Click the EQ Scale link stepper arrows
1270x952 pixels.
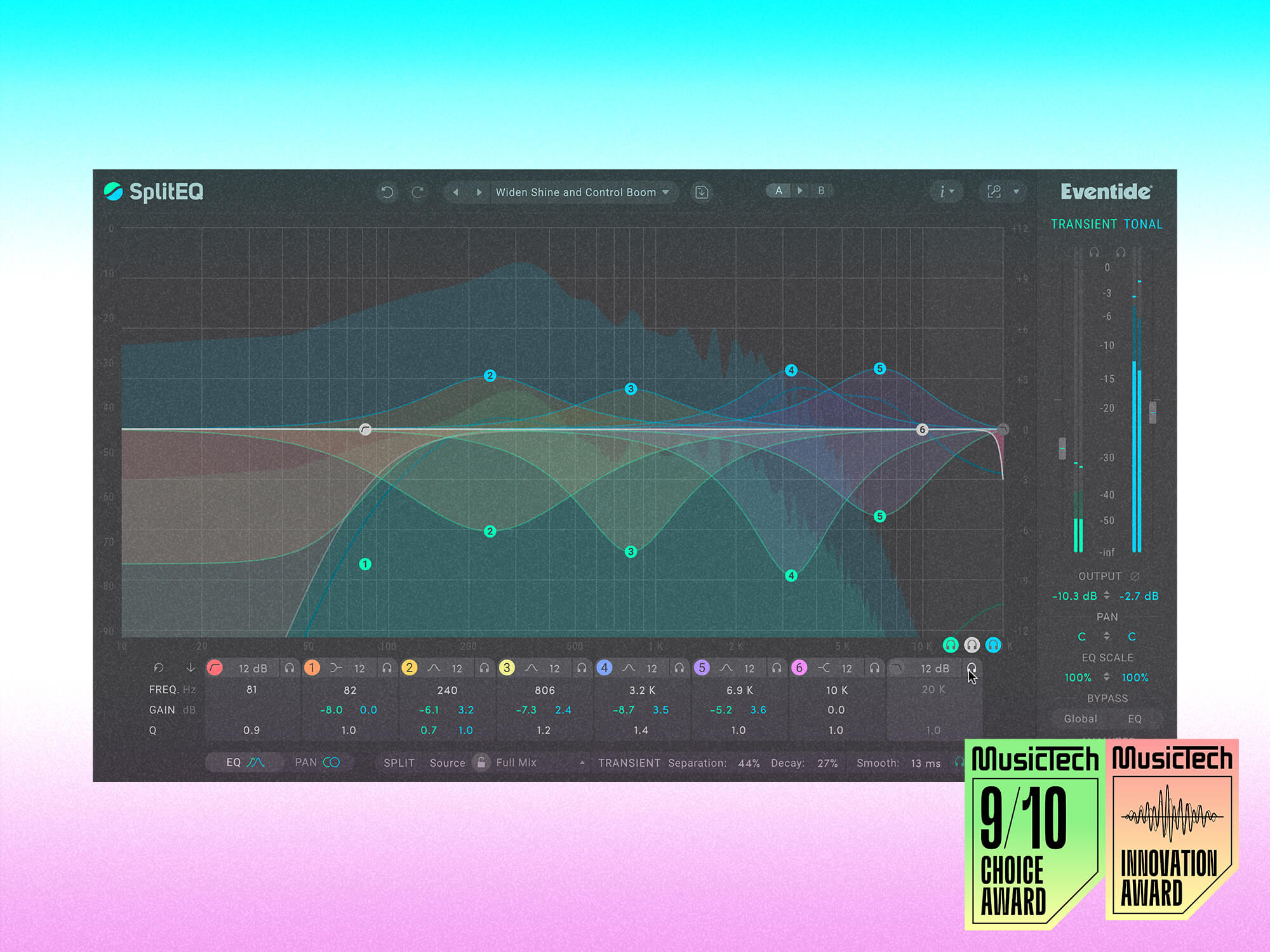pyautogui.click(x=1107, y=677)
